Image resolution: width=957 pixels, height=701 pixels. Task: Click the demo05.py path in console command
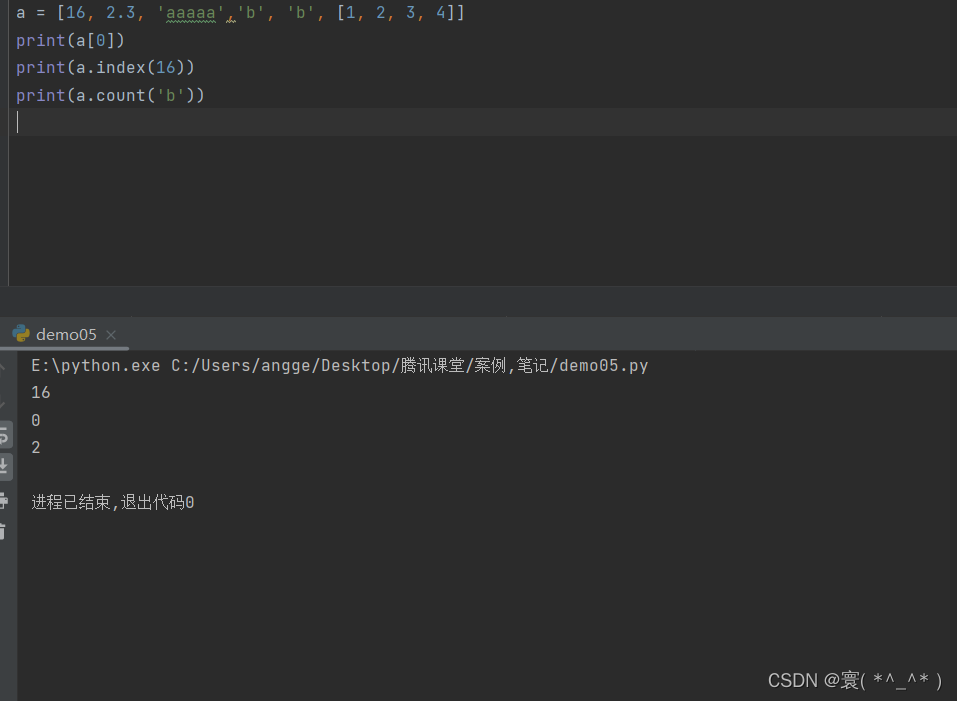(603, 366)
